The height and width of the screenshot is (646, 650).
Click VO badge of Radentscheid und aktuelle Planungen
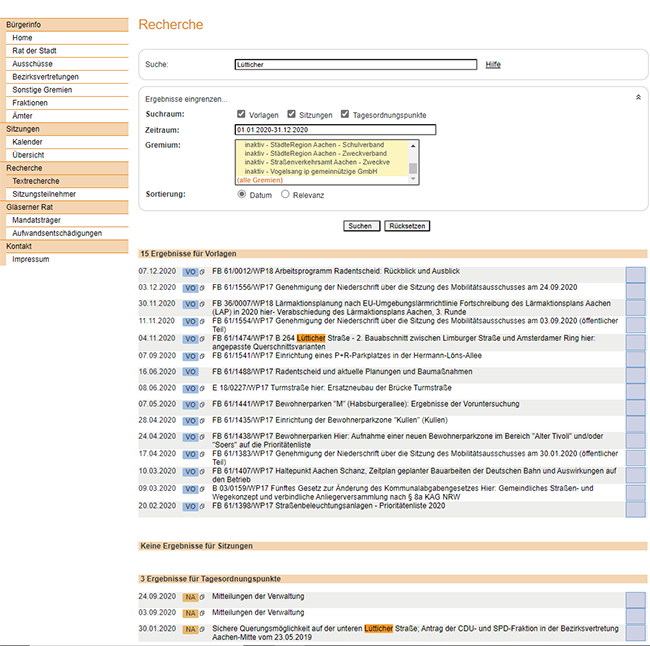(x=189, y=371)
